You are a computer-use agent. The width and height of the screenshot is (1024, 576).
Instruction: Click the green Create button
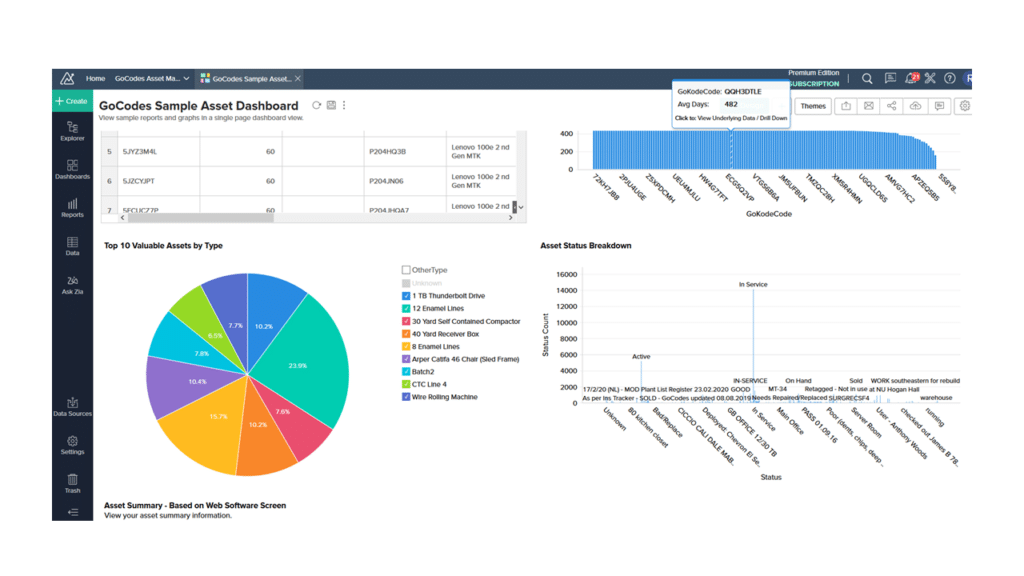tap(72, 101)
